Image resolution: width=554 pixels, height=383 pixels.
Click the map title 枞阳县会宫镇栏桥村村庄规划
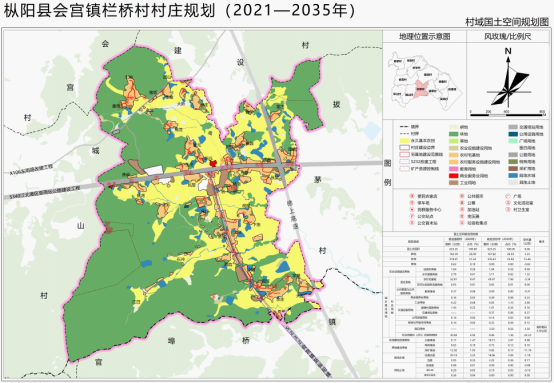coord(110,11)
